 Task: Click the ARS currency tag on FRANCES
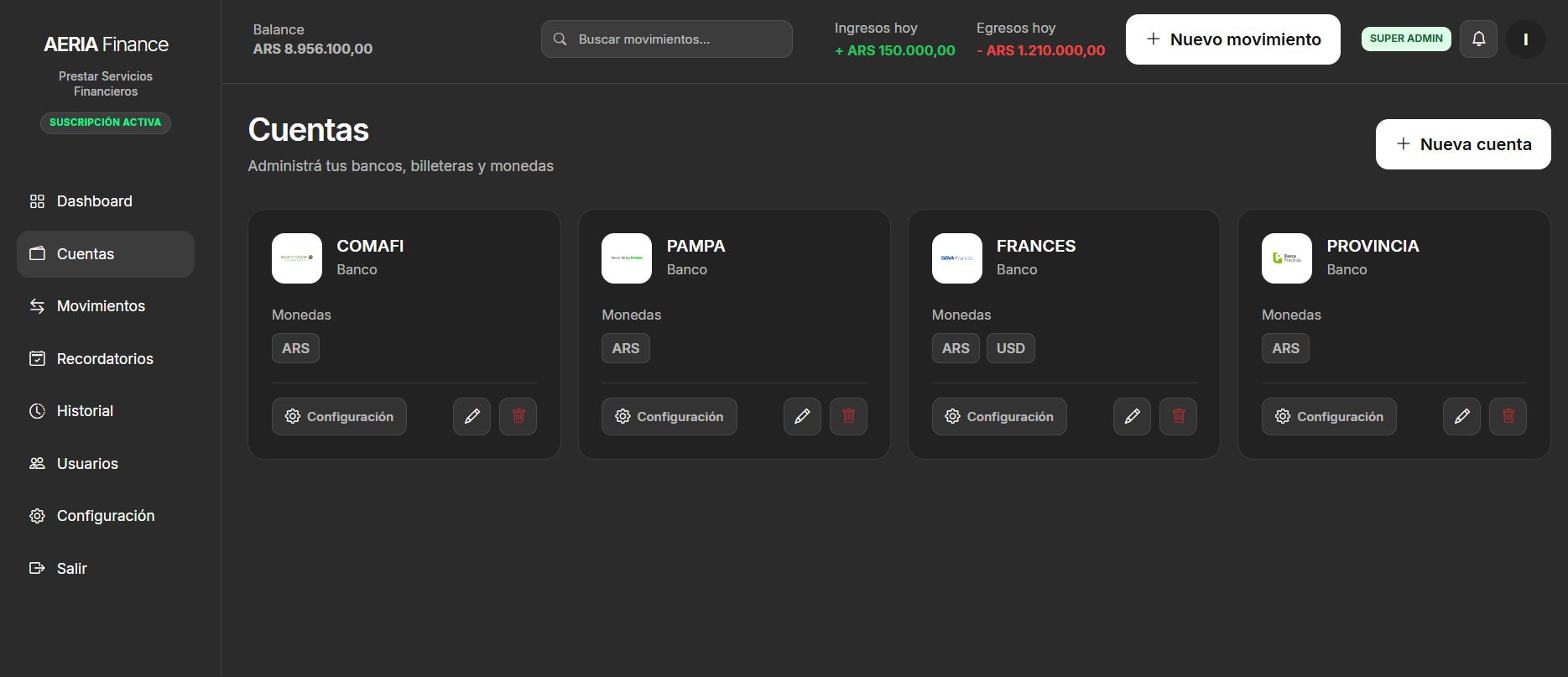(x=956, y=348)
